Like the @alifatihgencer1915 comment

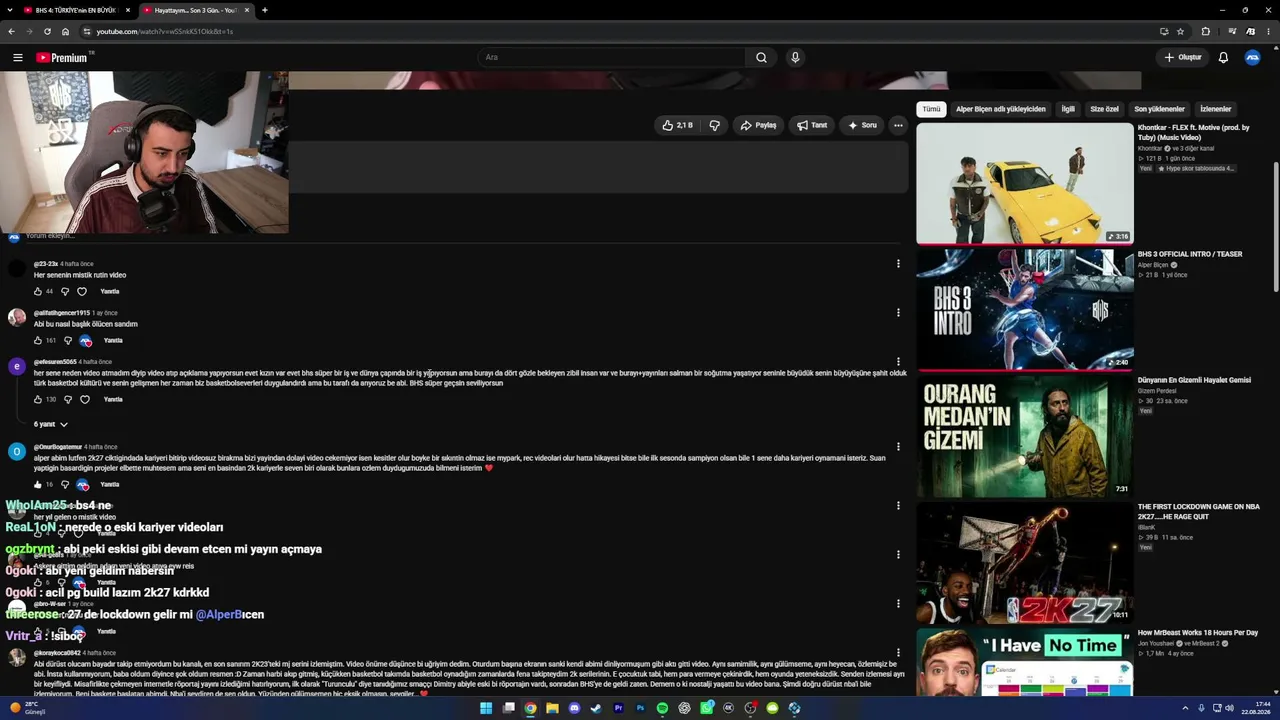[38, 340]
